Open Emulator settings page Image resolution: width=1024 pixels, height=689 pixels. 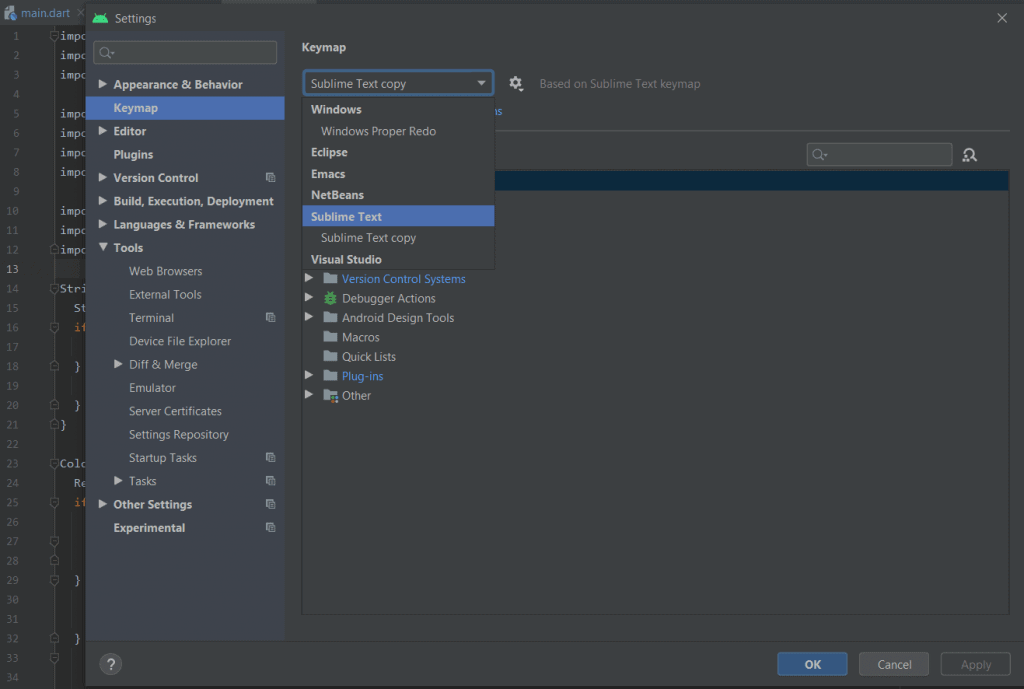pyautogui.click(x=152, y=387)
